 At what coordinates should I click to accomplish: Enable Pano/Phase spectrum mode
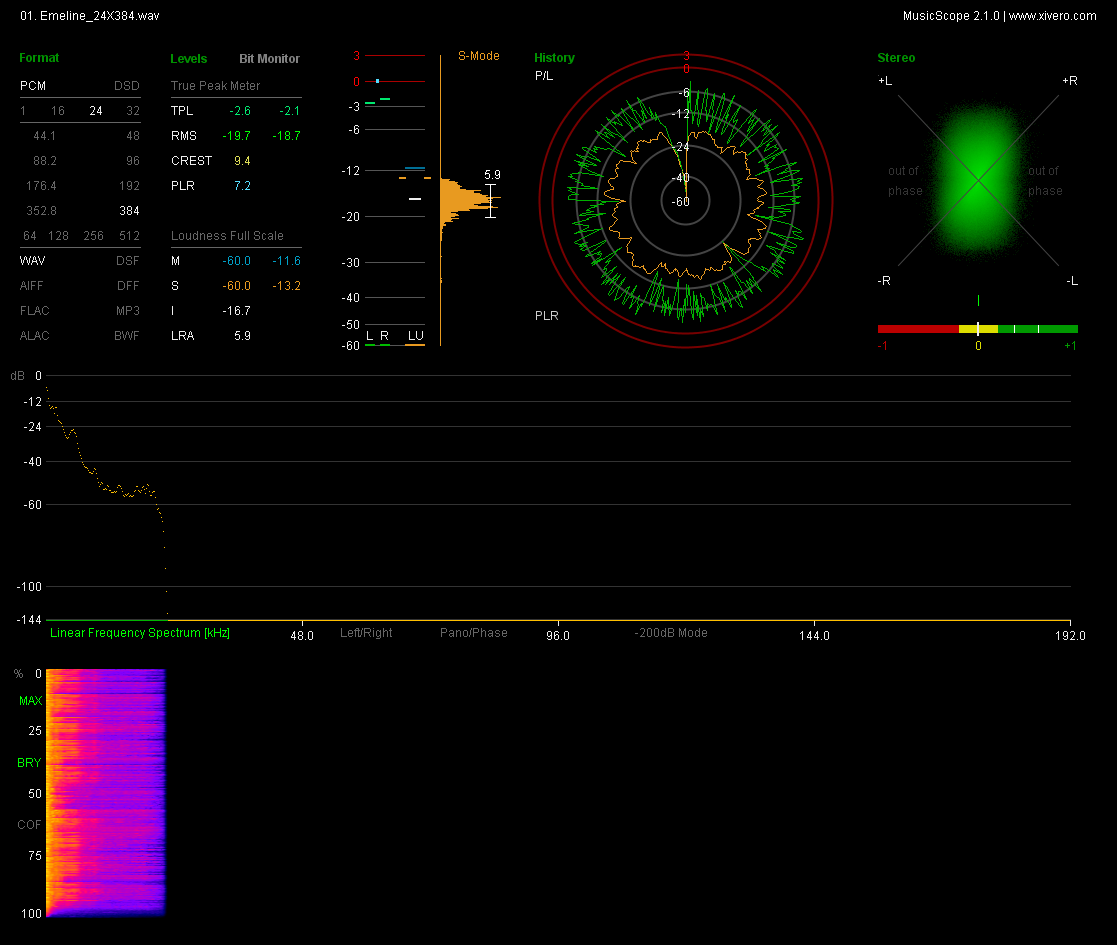click(473, 633)
